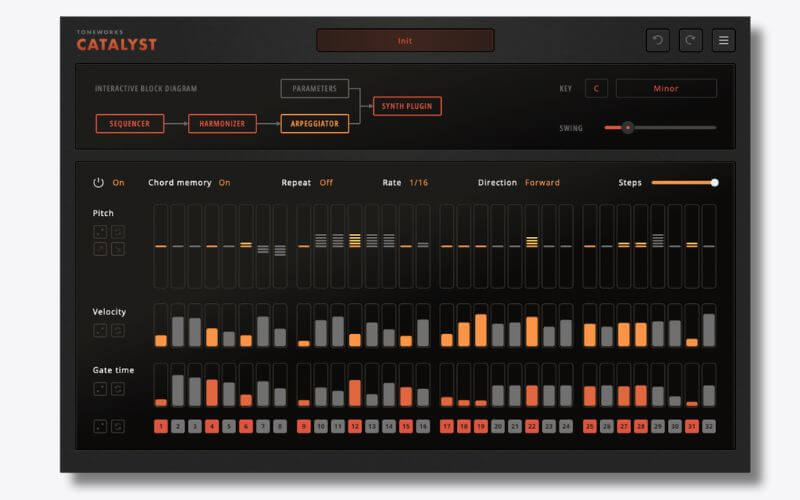This screenshot has height=500, width=800.
Task: Enable step 2
Action: [178, 426]
